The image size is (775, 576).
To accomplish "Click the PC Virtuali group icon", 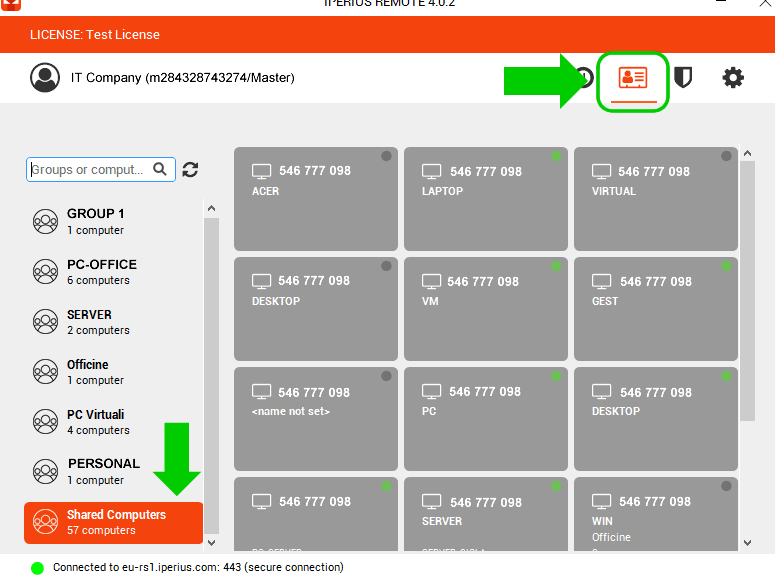I will point(45,421).
